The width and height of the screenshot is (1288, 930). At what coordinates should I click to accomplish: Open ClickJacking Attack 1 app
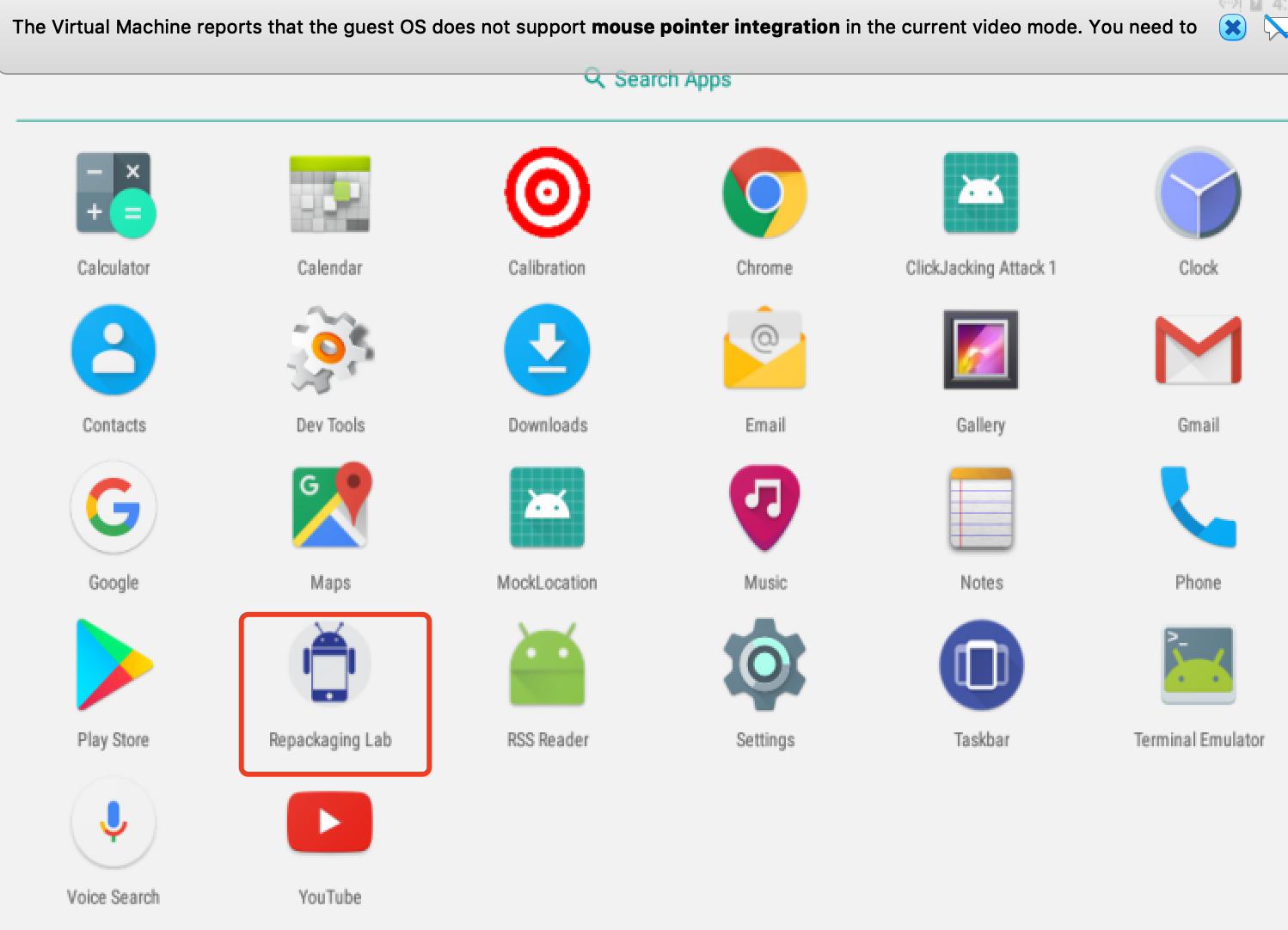[981, 193]
